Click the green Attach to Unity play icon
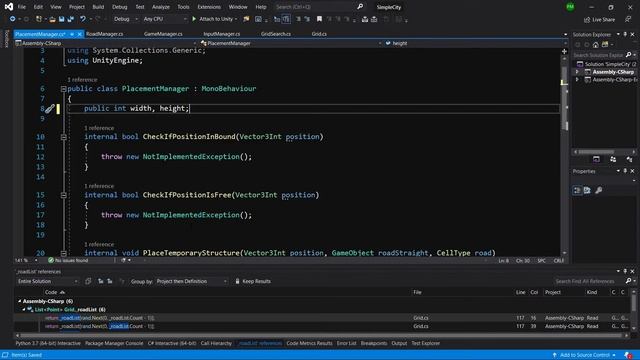This screenshot has width=640, height=360. [194, 19]
